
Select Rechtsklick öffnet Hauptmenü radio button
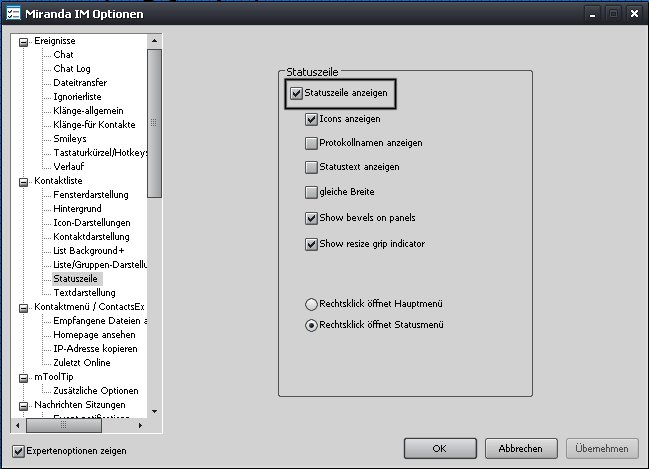tap(311, 304)
